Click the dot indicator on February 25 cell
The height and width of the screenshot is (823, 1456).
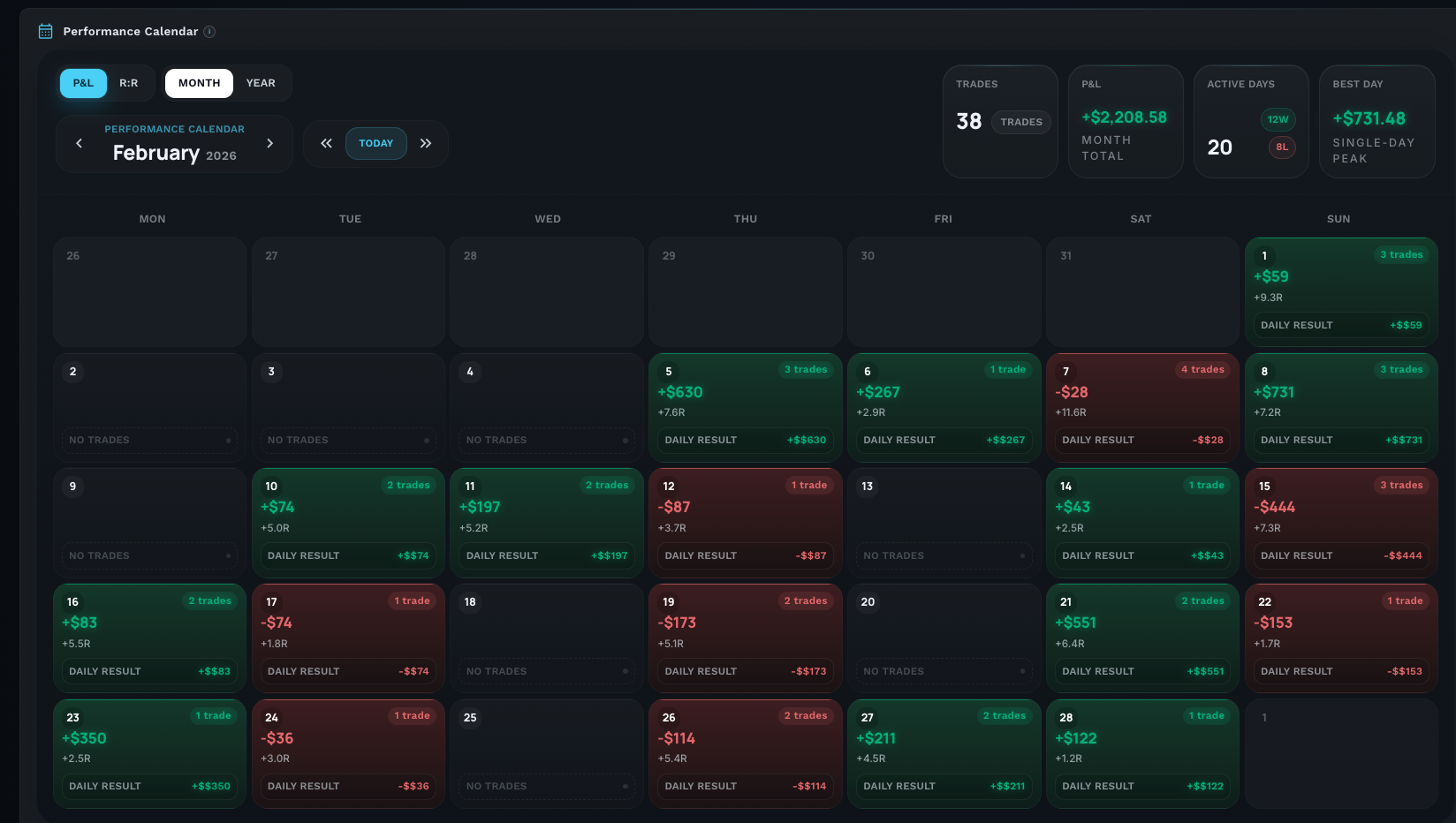click(x=626, y=786)
